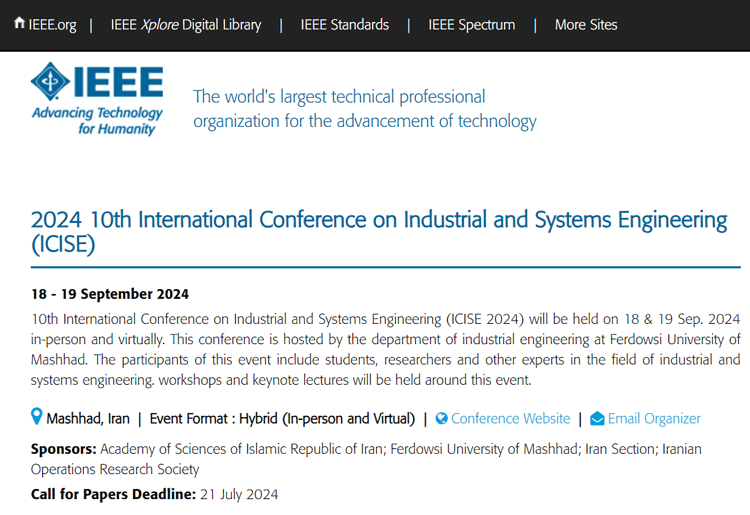
Task: Click the world's largest technical organization slogan
Action: tap(364, 109)
